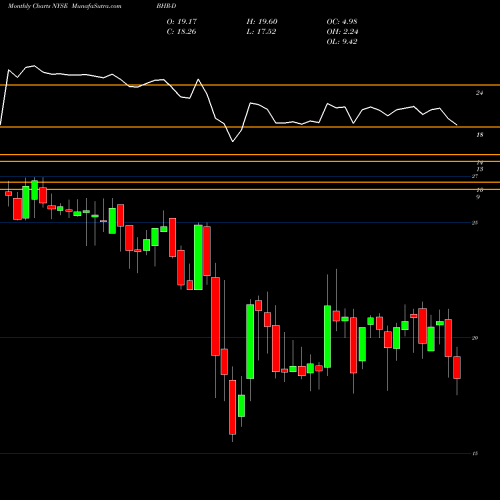Click the close value "C: 18.26"
Screen dimensions: 500x500
181,32
